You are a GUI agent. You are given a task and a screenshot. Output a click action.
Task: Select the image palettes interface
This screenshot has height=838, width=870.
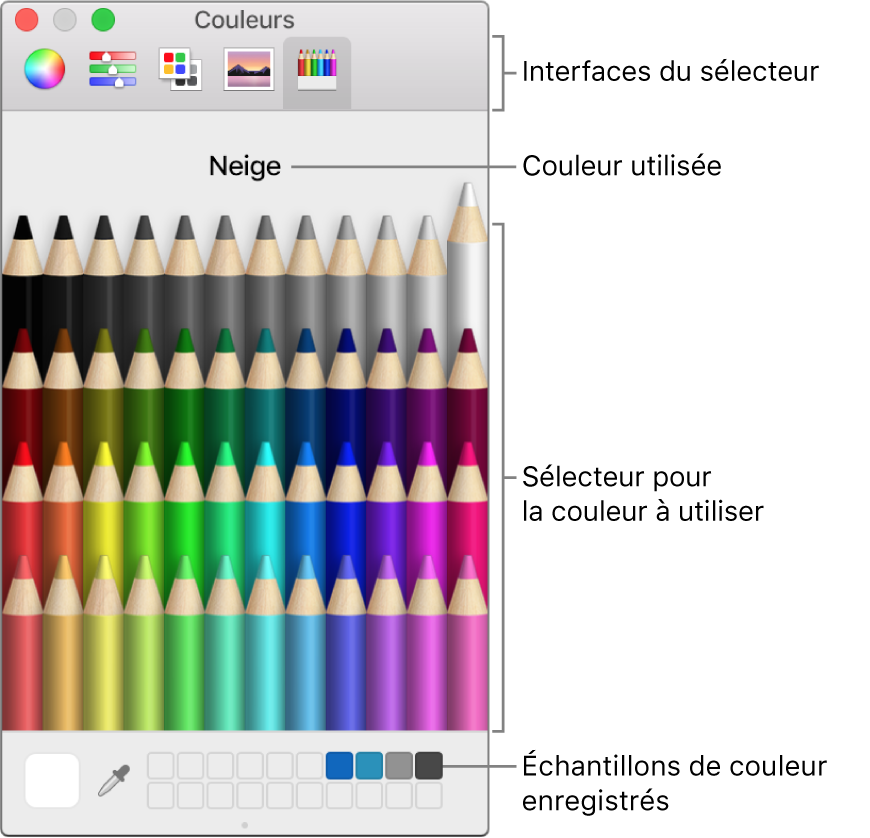click(x=246, y=70)
